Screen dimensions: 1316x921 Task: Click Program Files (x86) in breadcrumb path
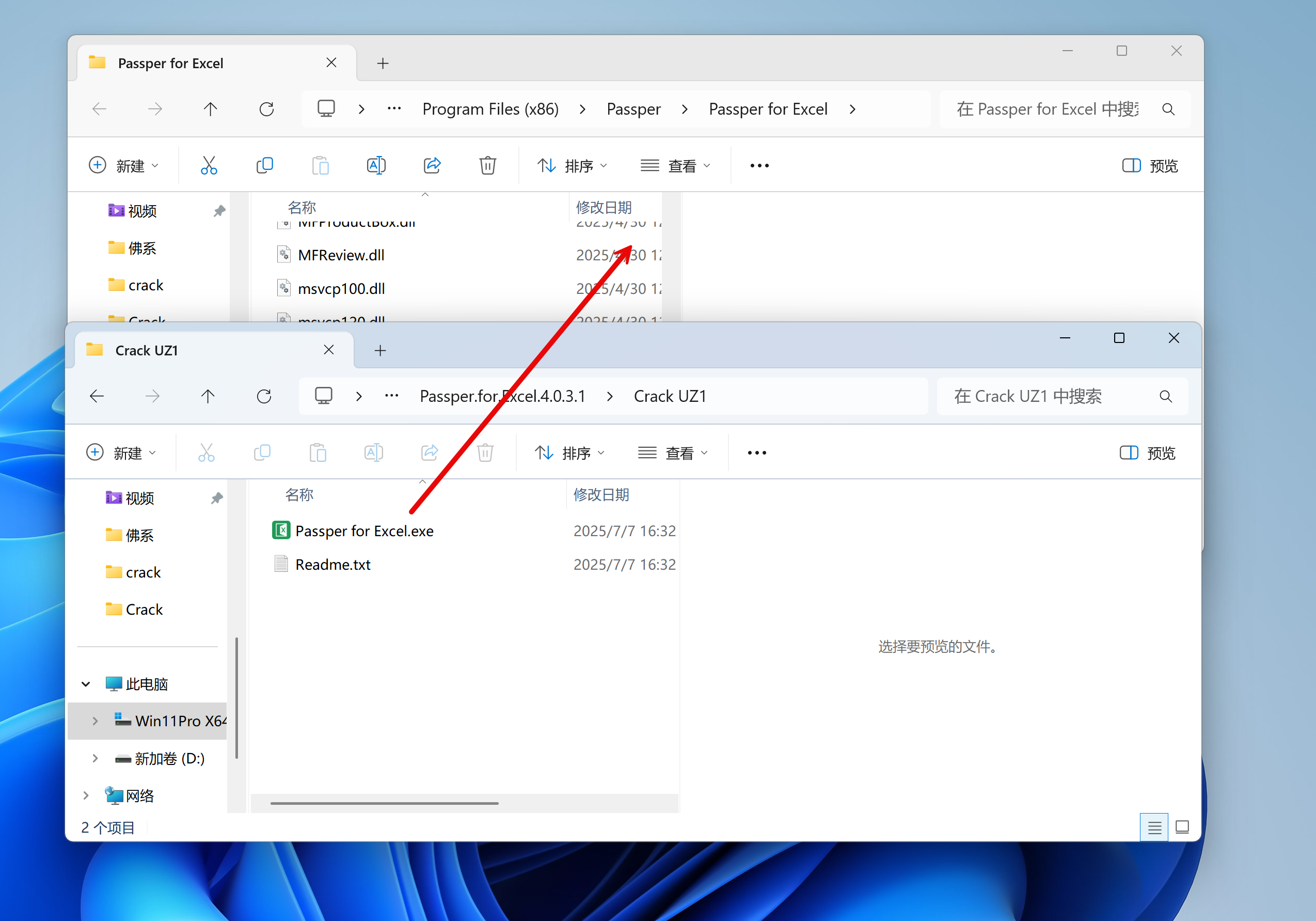coord(490,109)
